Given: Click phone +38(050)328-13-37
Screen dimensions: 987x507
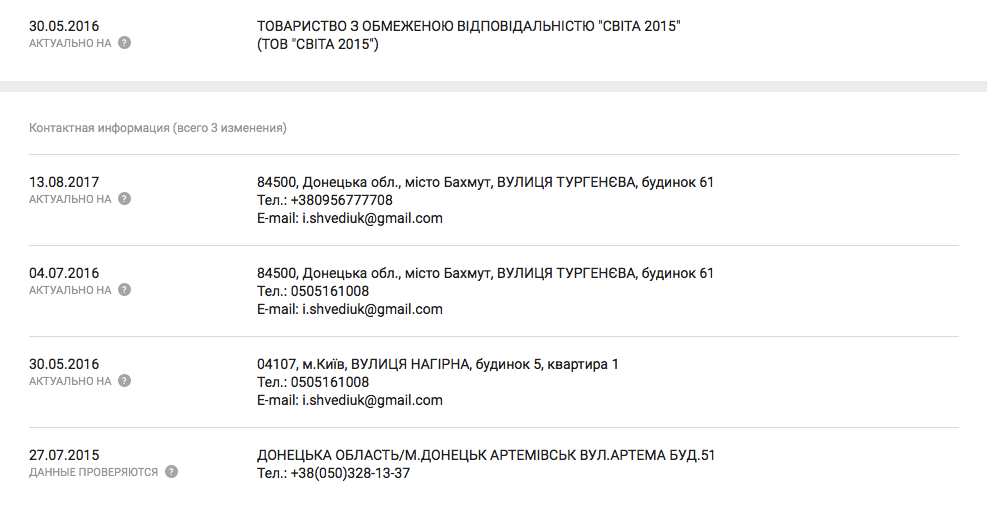Looking at the screenshot, I should tap(350, 473).
